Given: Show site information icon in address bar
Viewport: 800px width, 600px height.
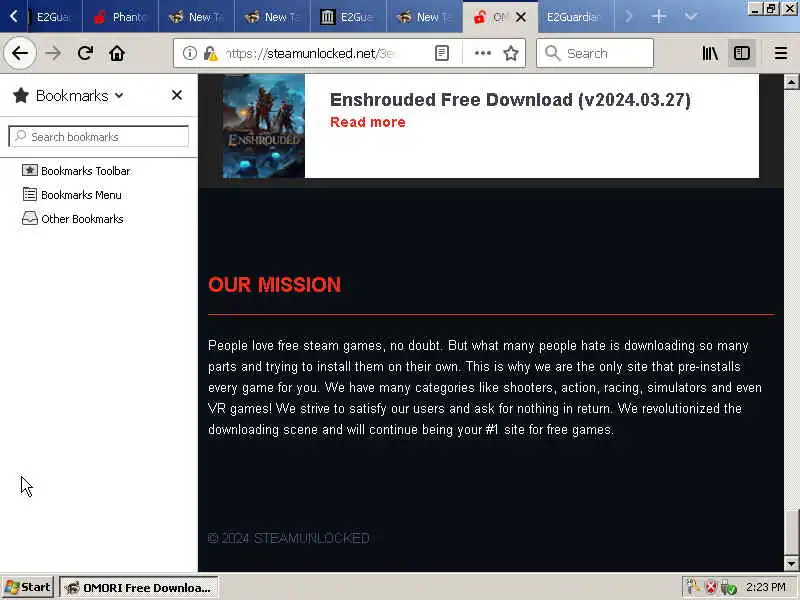Looking at the screenshot, I should point(189,53).
